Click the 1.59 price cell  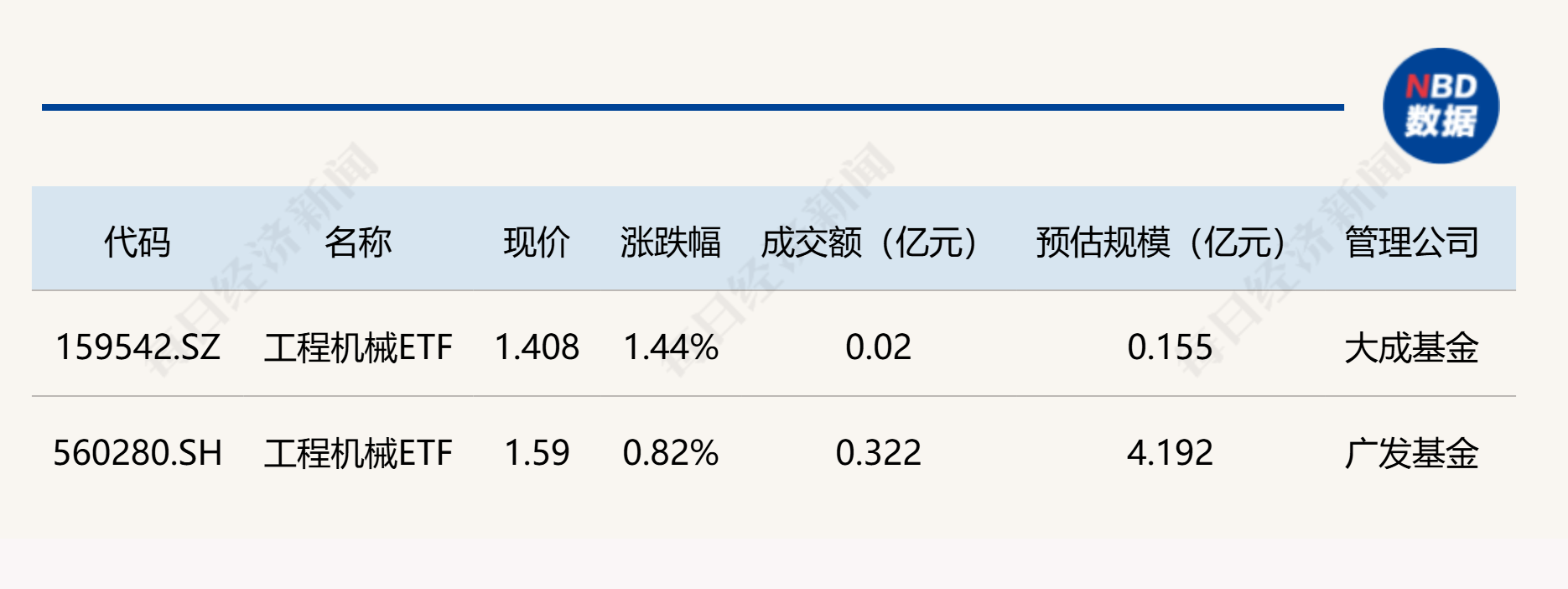click(537, 453)
